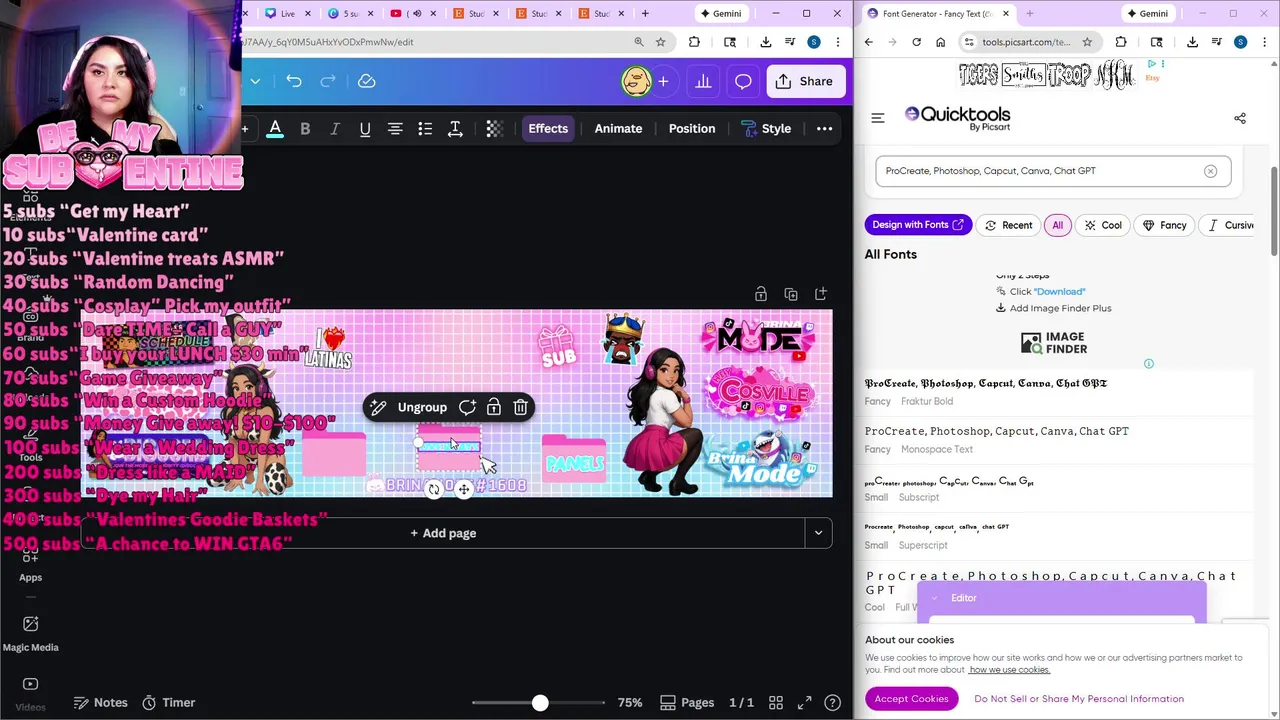Adjust the zoom slider
Screen dimensions: 1280x720
540,703
